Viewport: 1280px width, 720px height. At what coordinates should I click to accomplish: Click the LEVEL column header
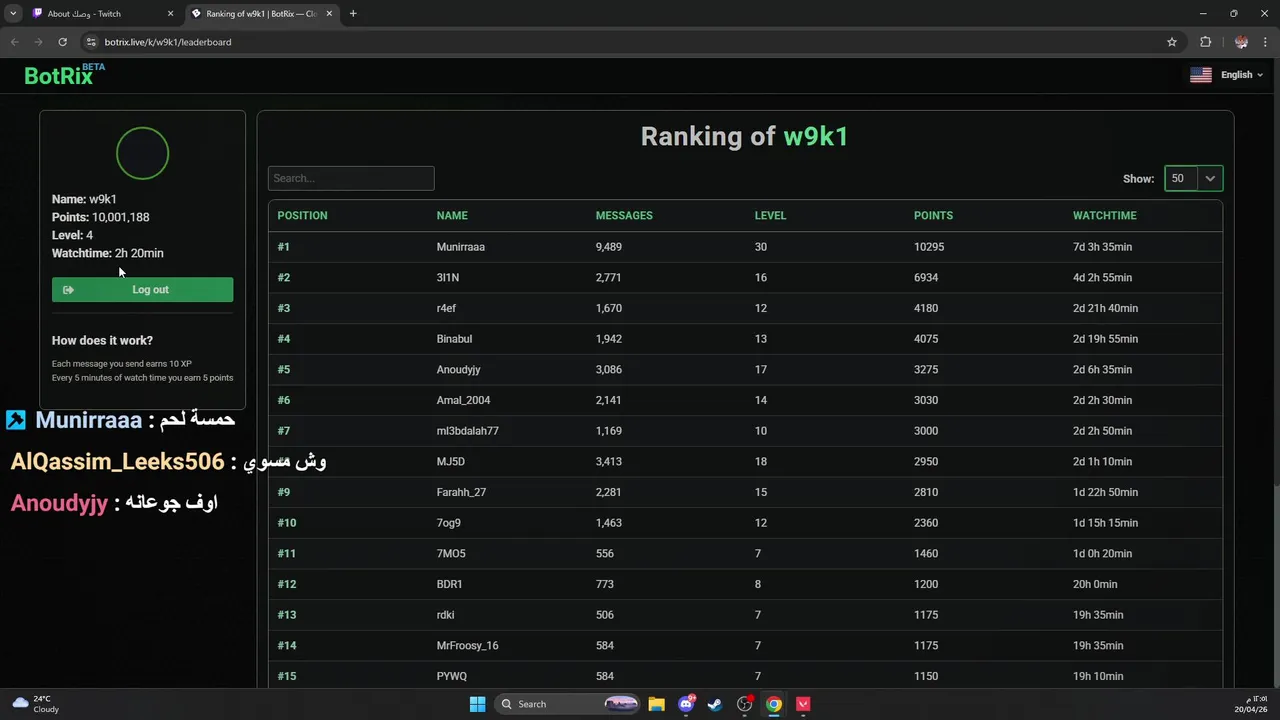(770, 216)
